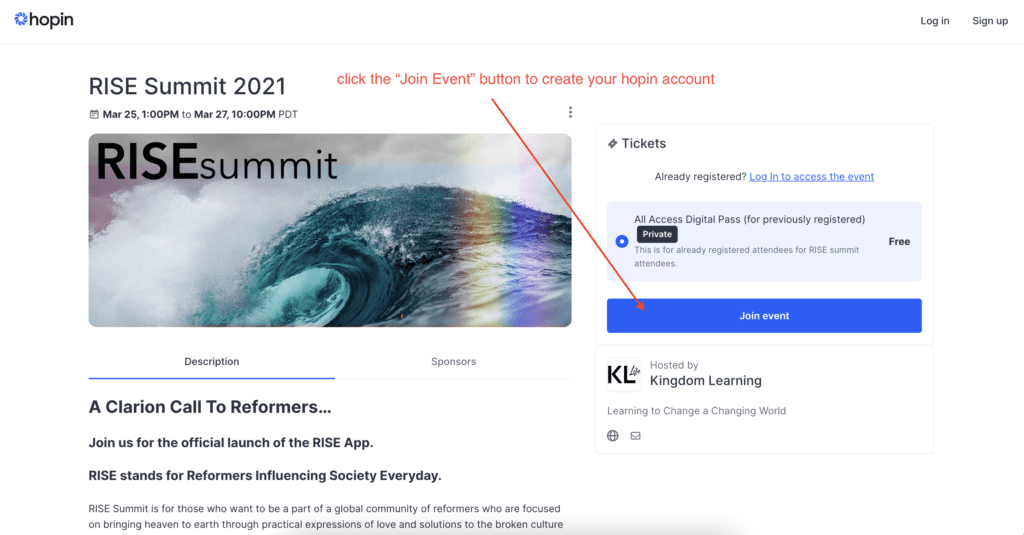Click the calendar icon beside event date
The width and height of the screenshot is (1024, 535).
[x=94, y=114]
